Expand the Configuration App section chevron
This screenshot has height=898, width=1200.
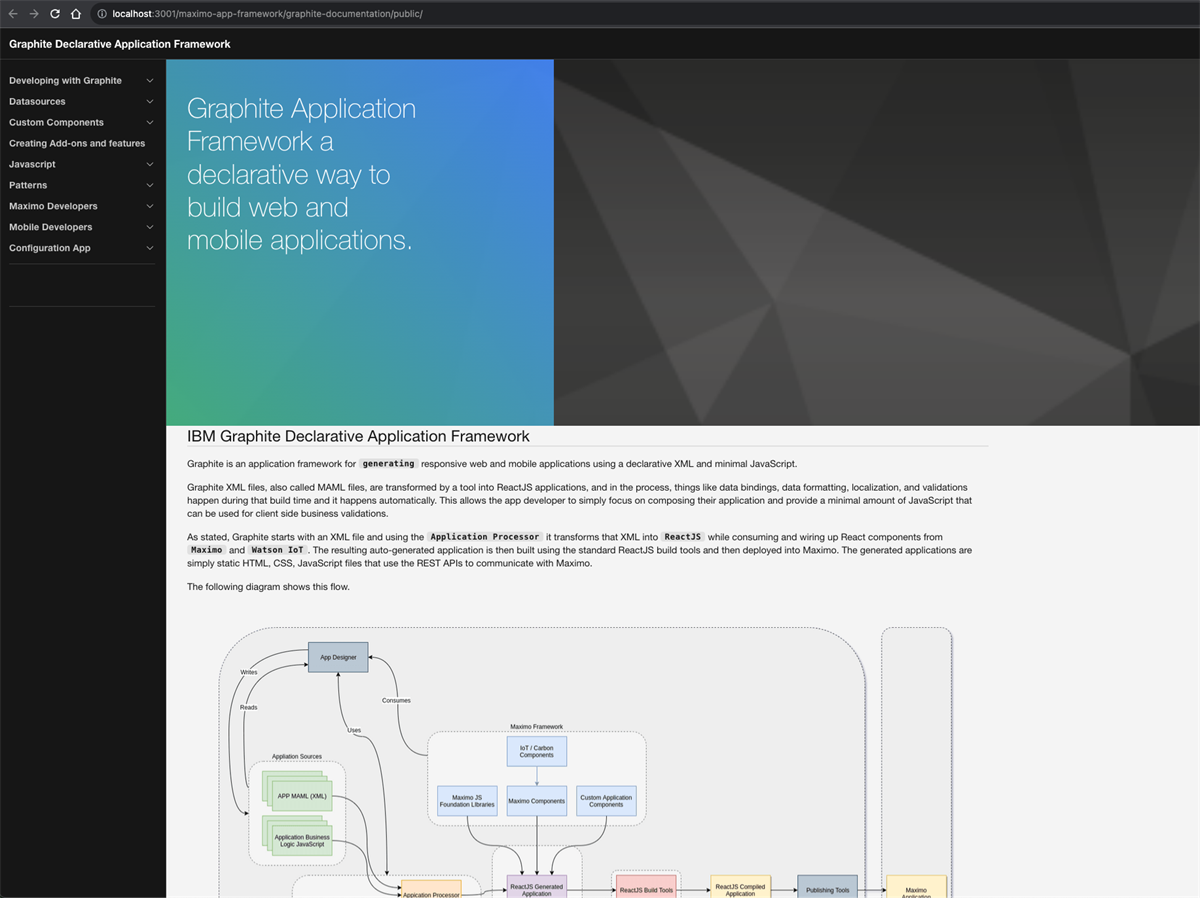[x=150, y=249]
